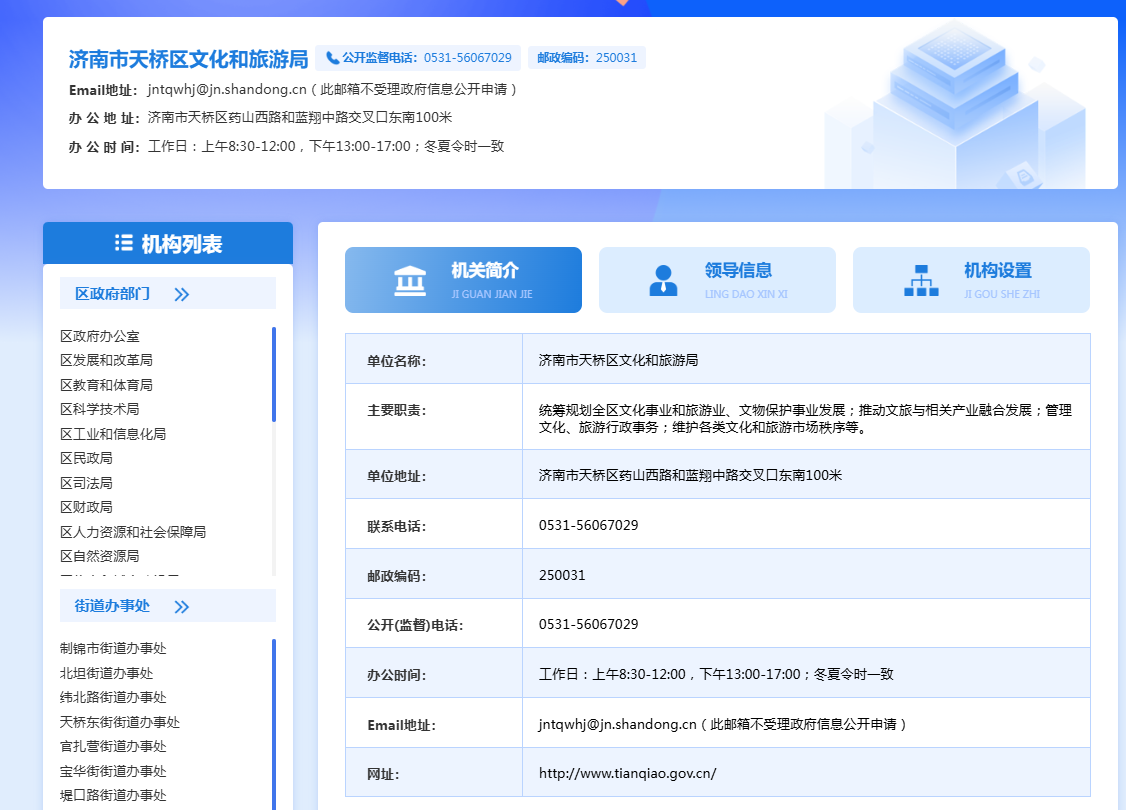Select 制锦市街道办事处 in the list

point(113,649)
